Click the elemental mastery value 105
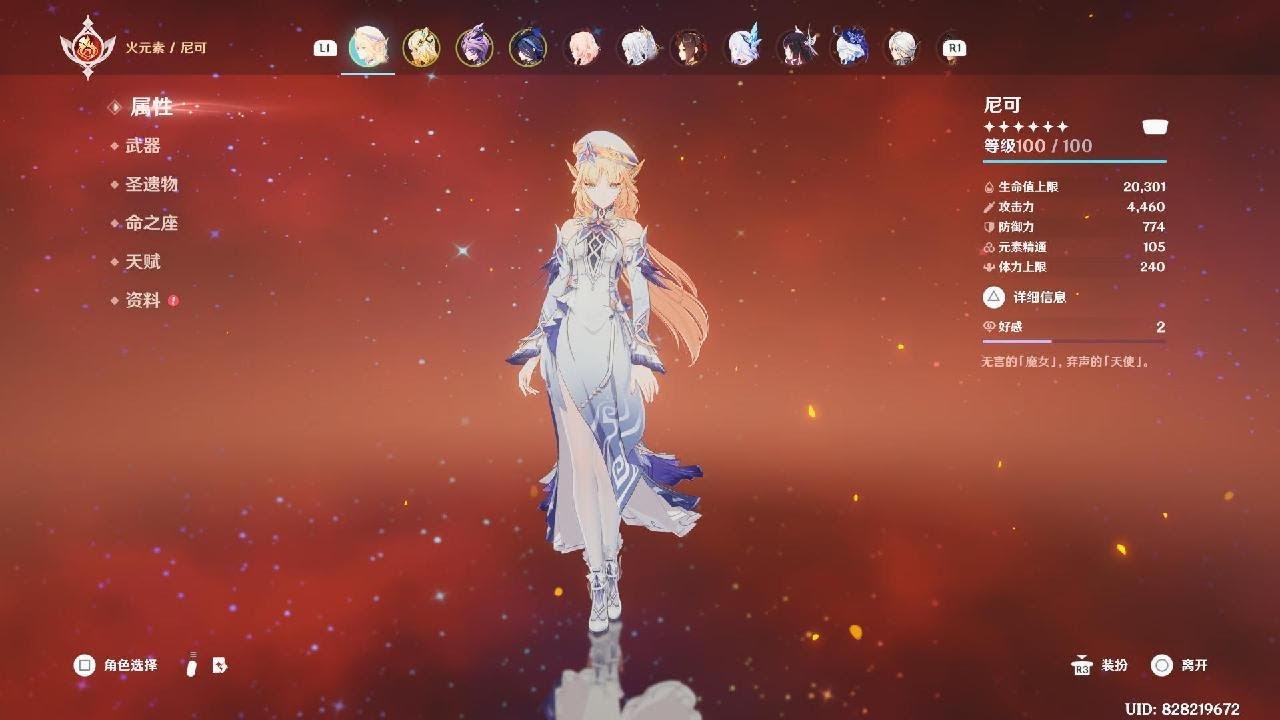 point(1154,247)
